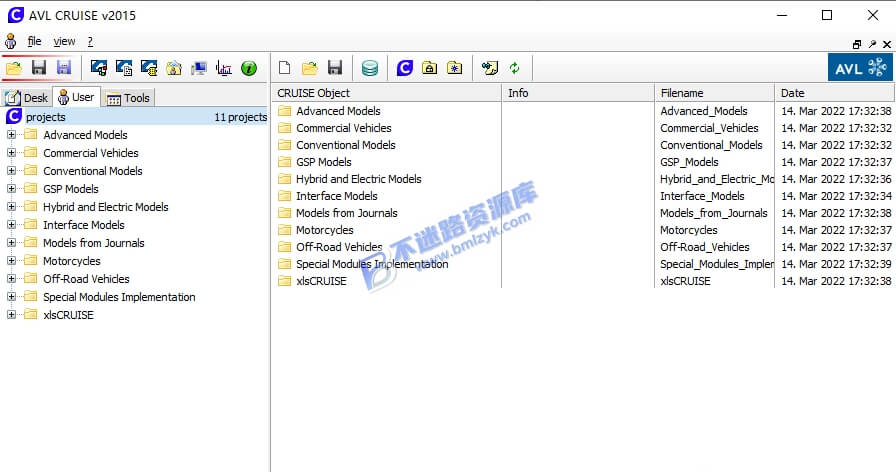Open the file menu
The height and width of the screenshot is (472, 896).
click(x=34, y=41)
